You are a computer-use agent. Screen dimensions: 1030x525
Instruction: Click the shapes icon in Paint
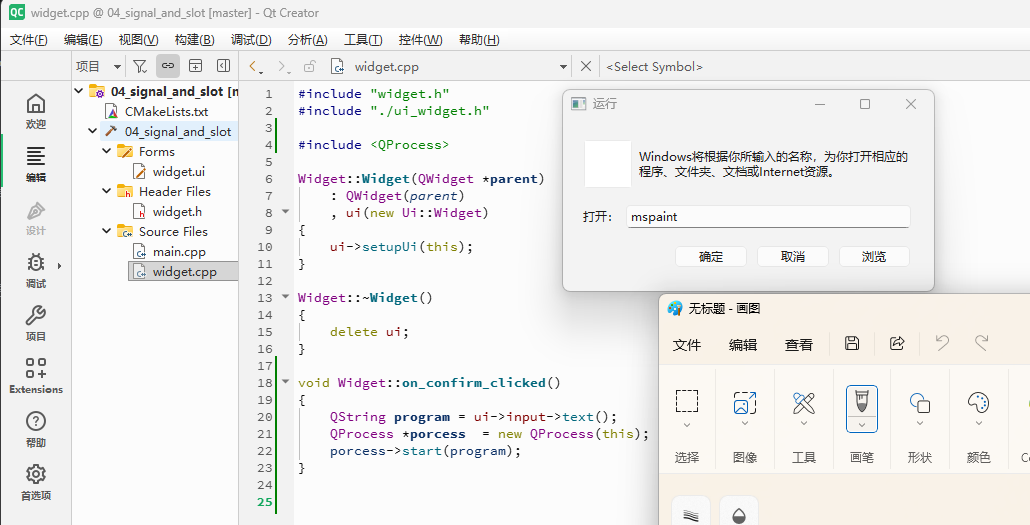tap(920, 402)
